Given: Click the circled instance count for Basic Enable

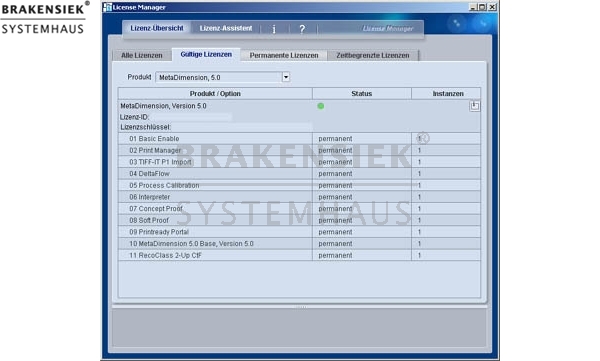Looking at the screenshot, I should (x=423, y=138).
